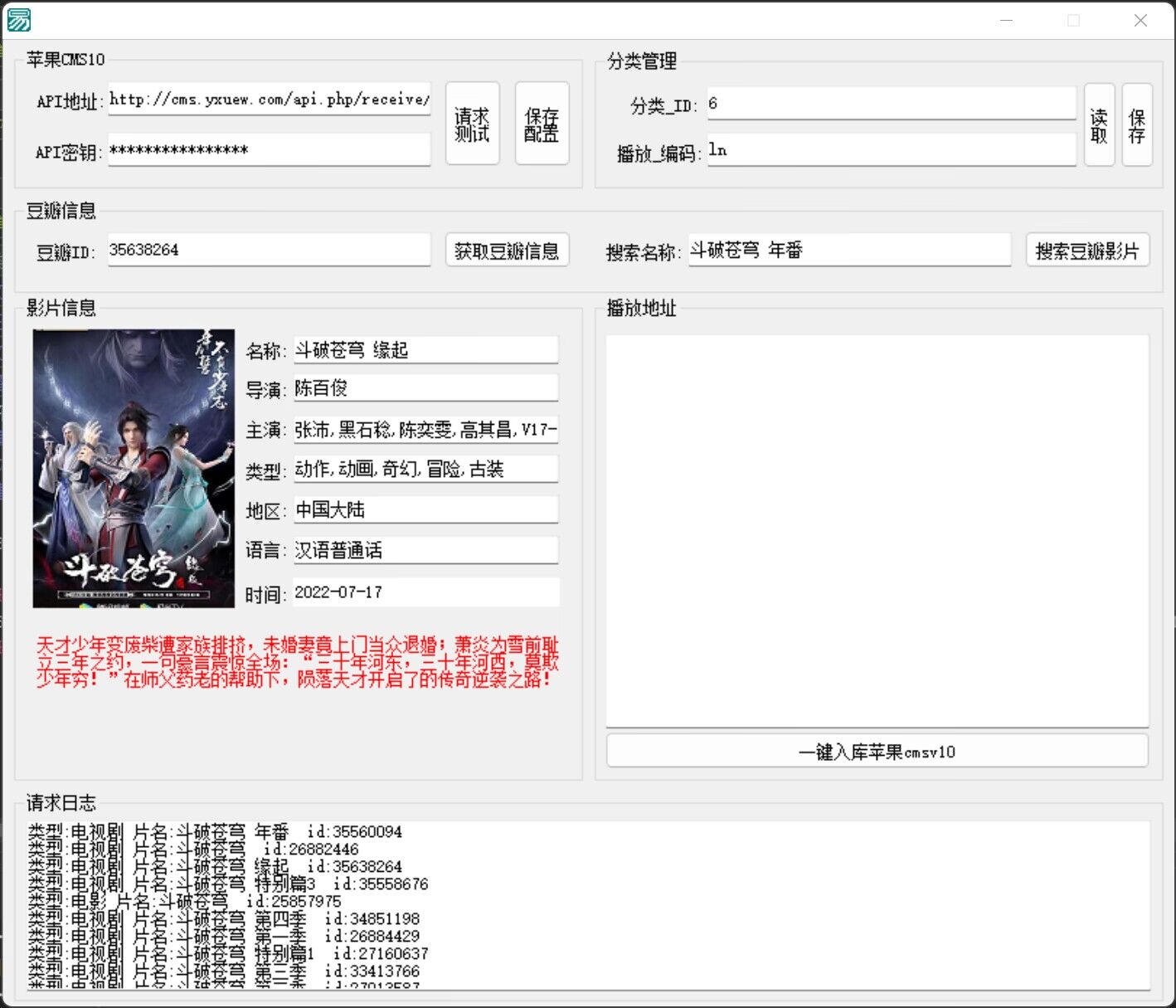
Task: Click the 保存 category button
Action: click(x=1137, y=125)
